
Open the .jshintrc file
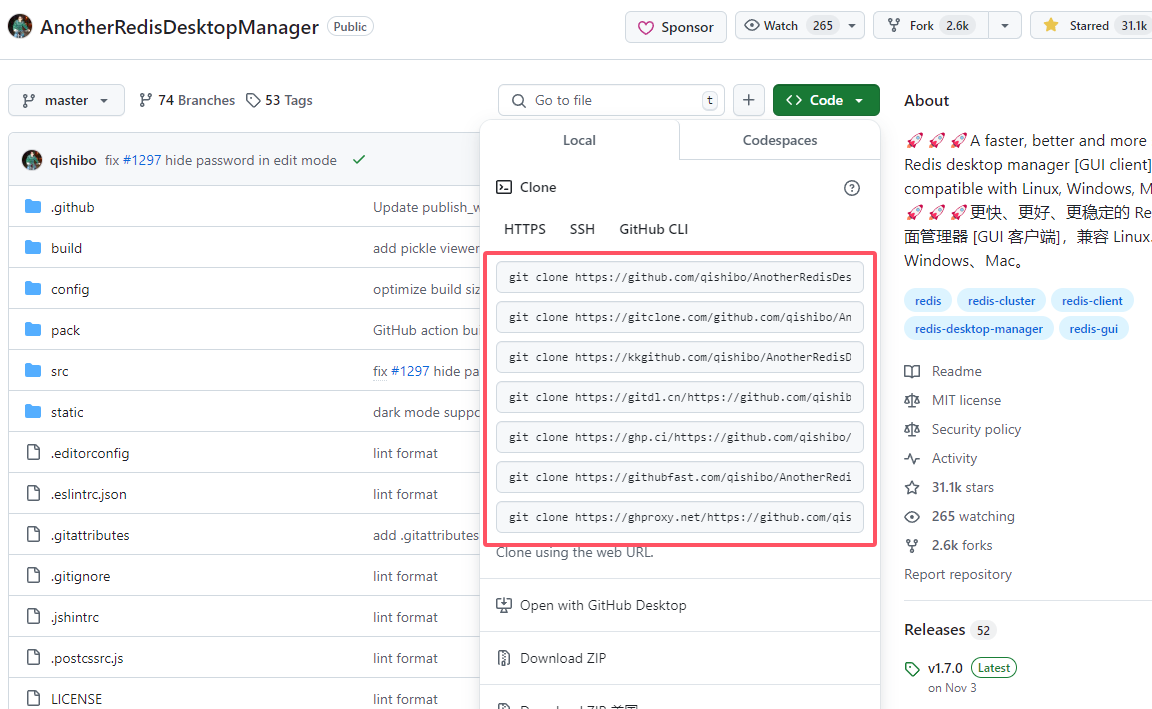coord(75,618)
